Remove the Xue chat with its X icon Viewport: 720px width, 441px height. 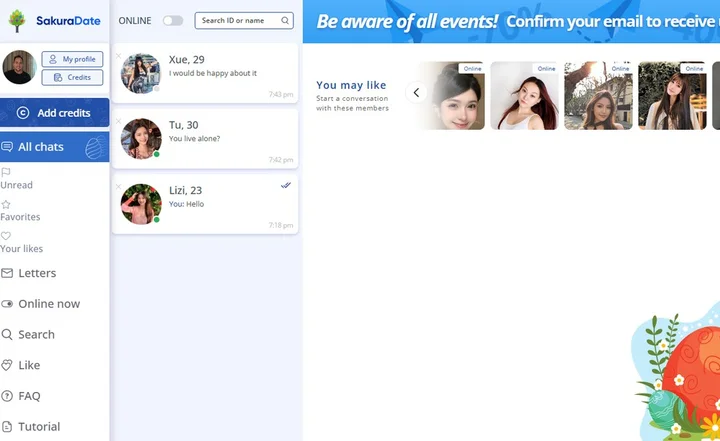pos(118,56)
